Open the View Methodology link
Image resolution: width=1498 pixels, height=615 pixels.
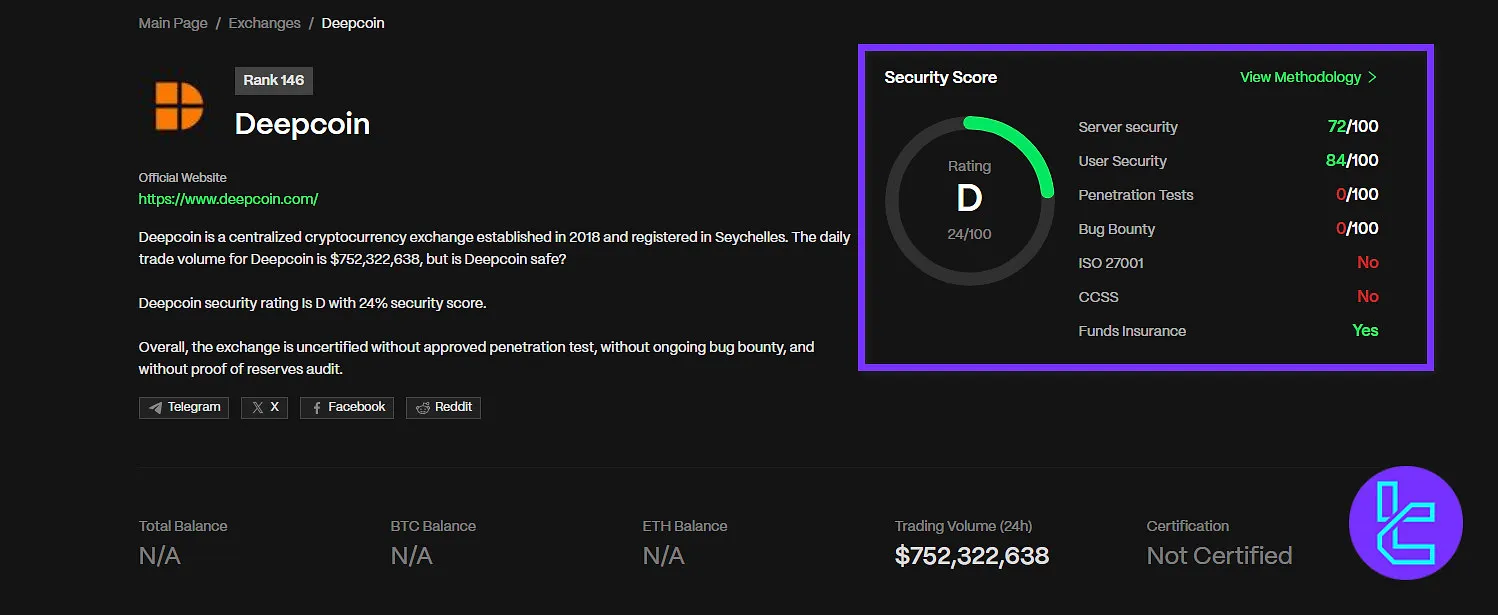[1300, 77]
